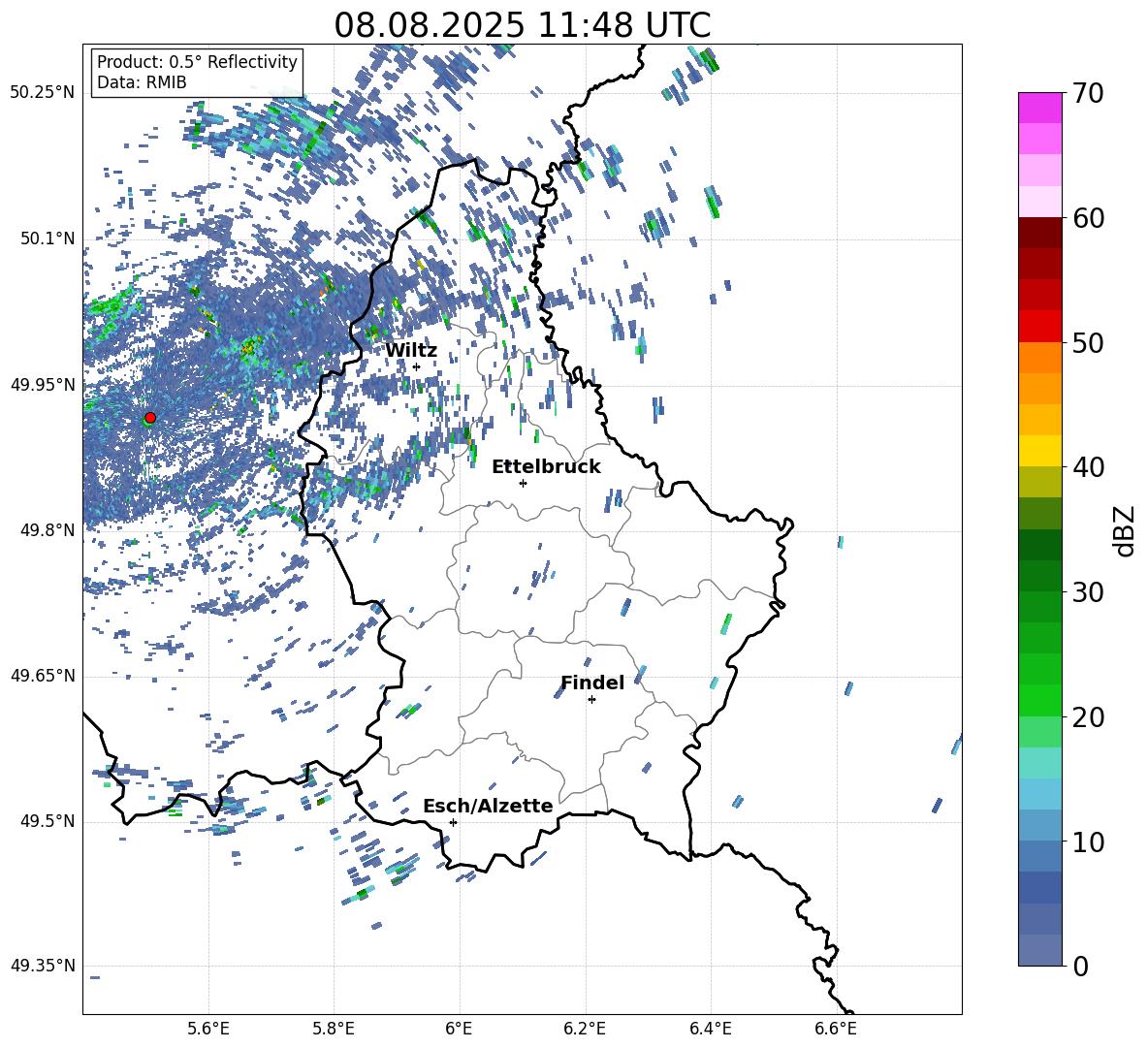Click the 50.1°N latitude label
This screenshot has height=1048, width=1148.
click(x=47, y=239)
